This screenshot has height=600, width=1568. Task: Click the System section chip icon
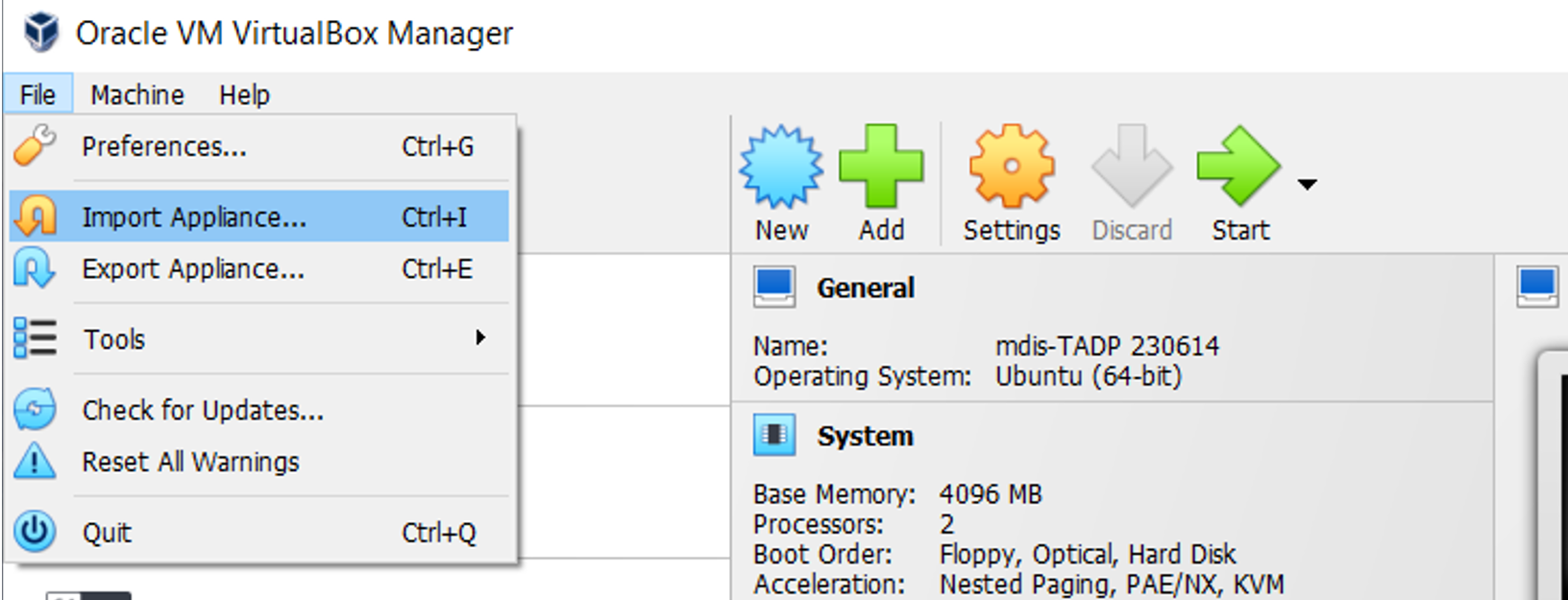774,436
